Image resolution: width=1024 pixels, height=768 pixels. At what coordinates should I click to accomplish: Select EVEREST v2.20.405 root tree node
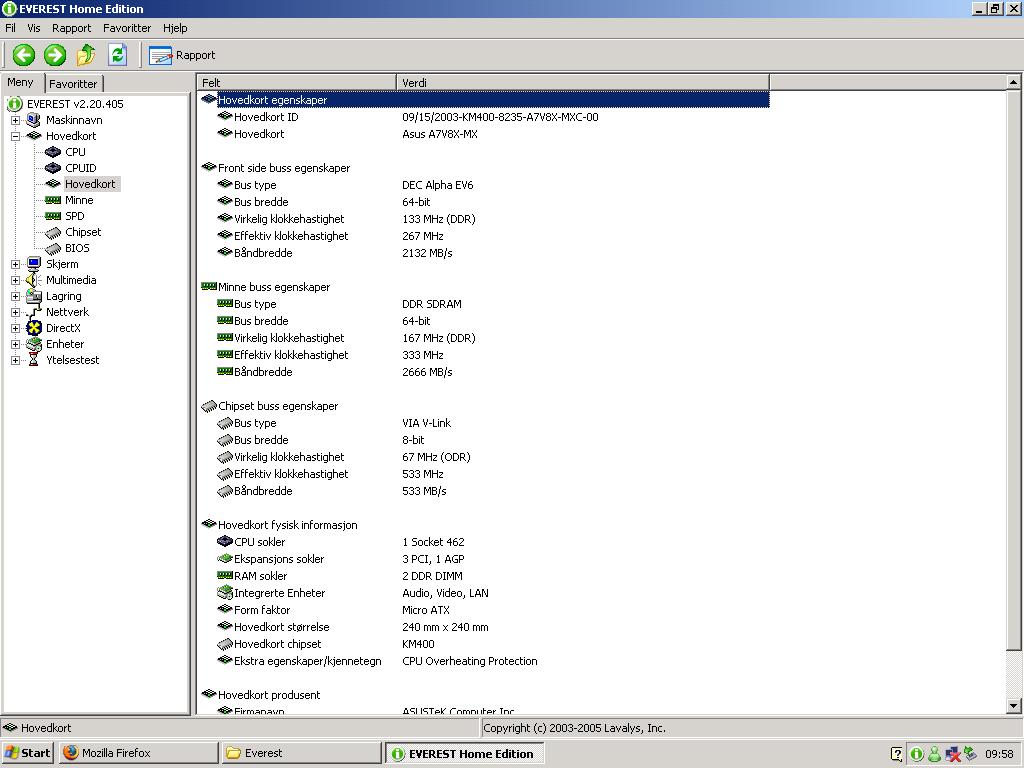[x=75, y=104]
